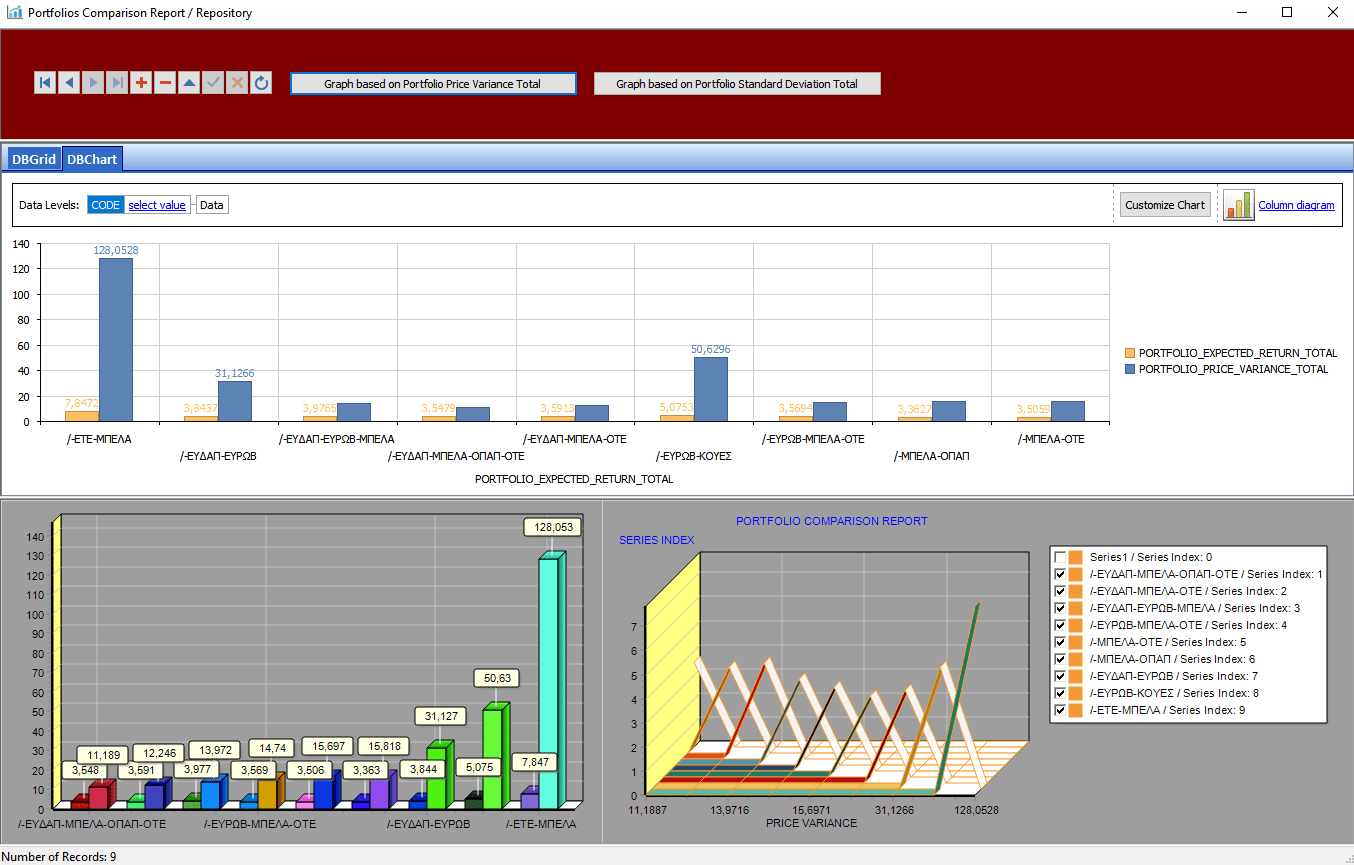Delete record with minus icon

click(165, 83)
